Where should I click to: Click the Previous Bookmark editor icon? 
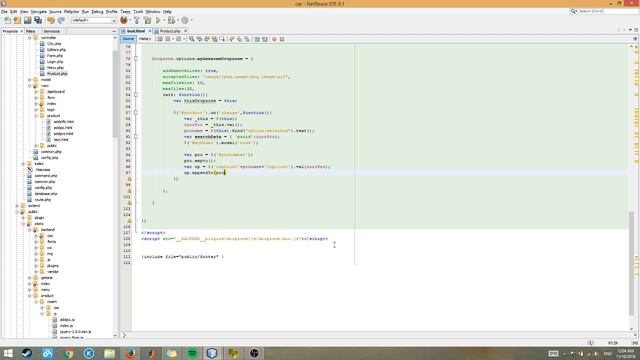(232, 39)
